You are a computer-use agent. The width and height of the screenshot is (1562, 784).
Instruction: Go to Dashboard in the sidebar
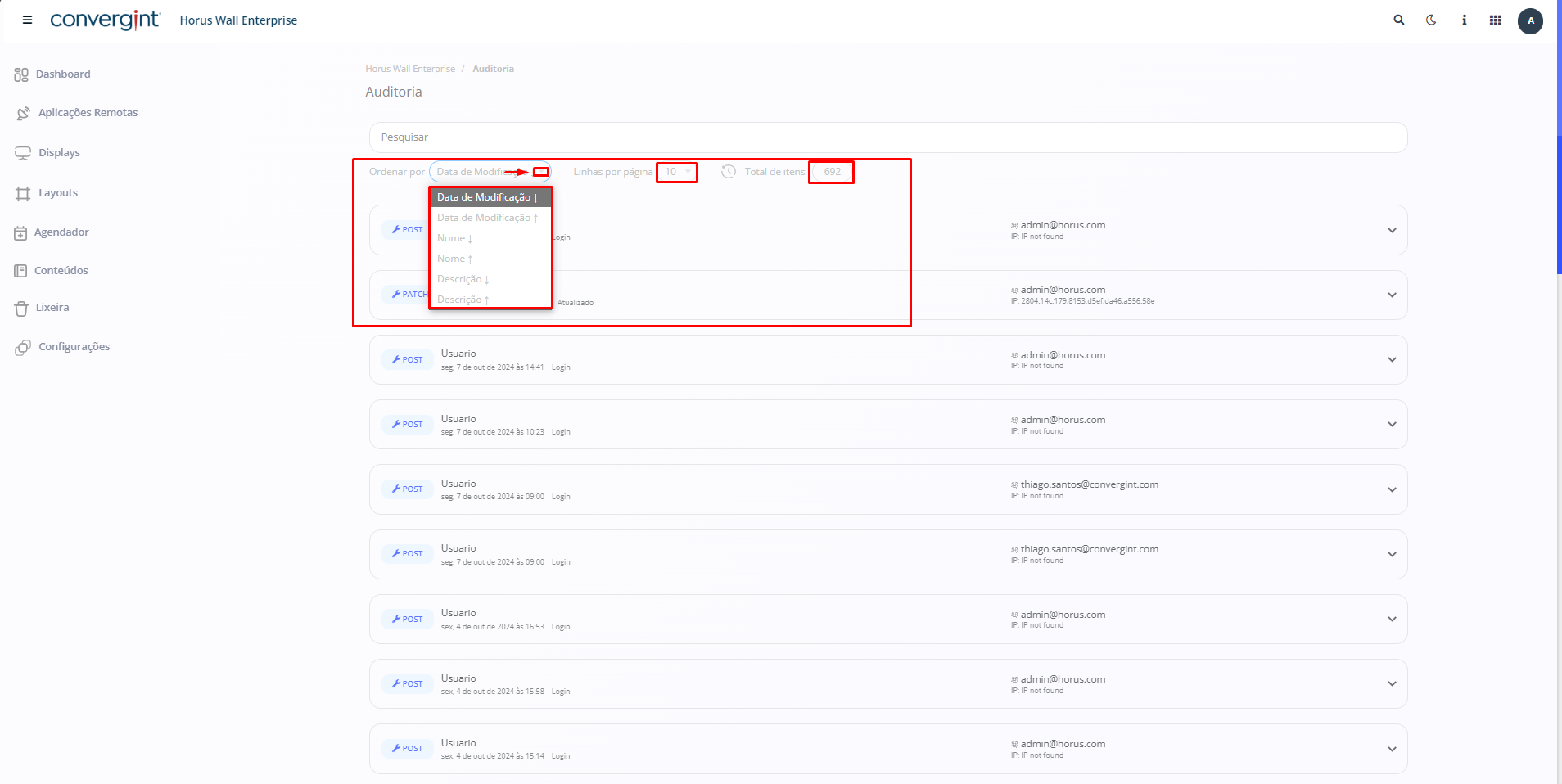point(63,74)
